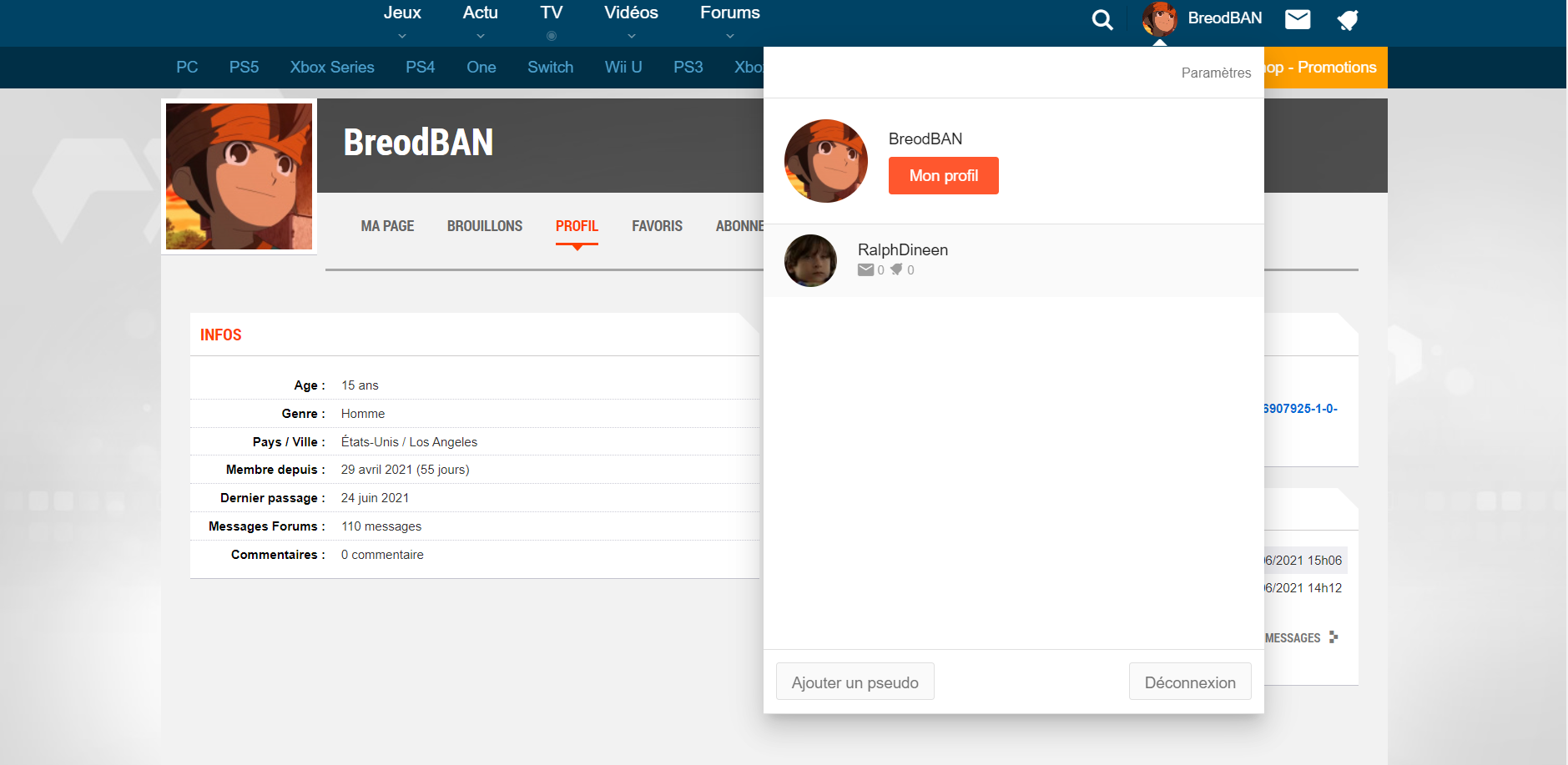1568x765 pixels.
Task: Expand the Vidéos menu chevron
Action: [632, 36]
